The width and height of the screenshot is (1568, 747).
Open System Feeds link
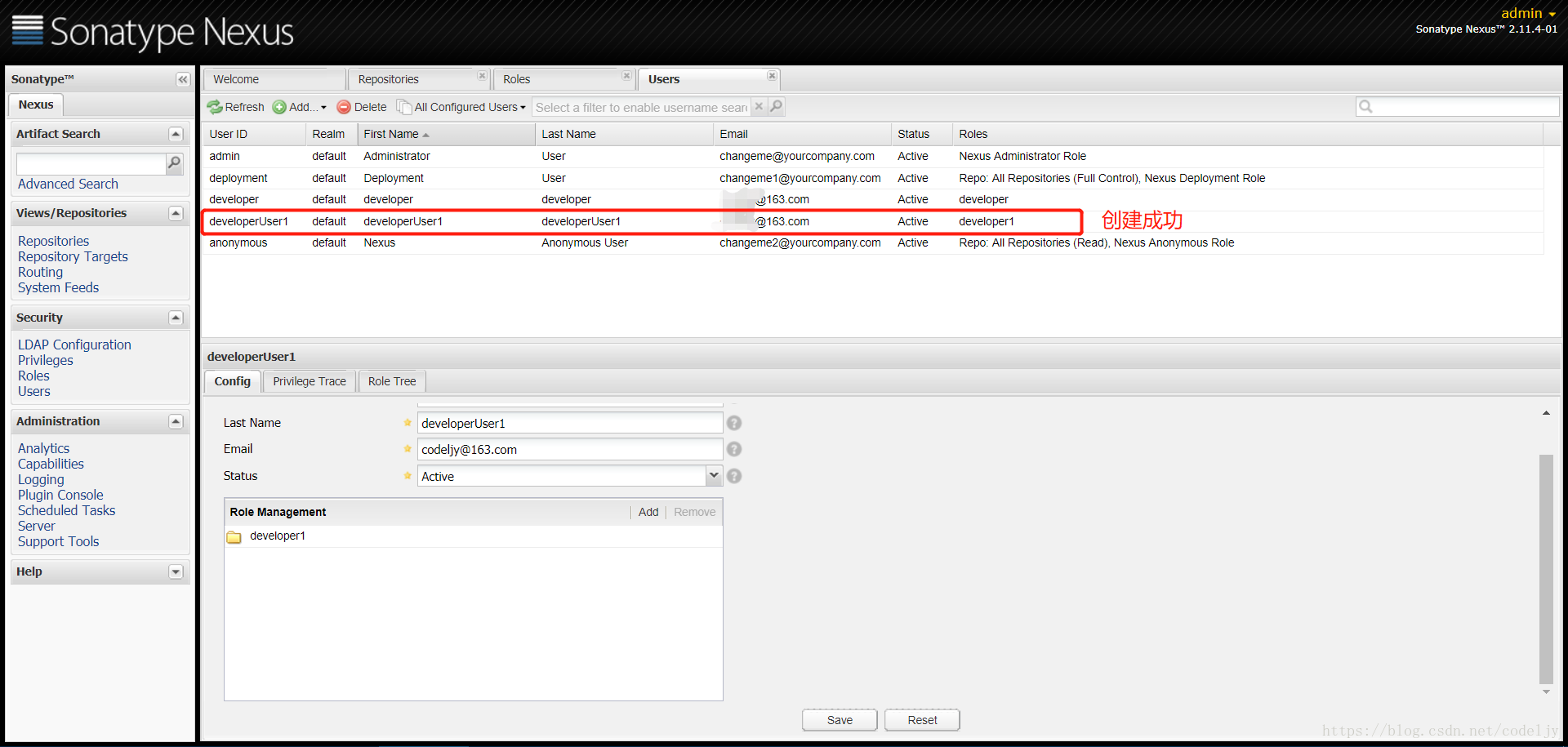point(58,287)
